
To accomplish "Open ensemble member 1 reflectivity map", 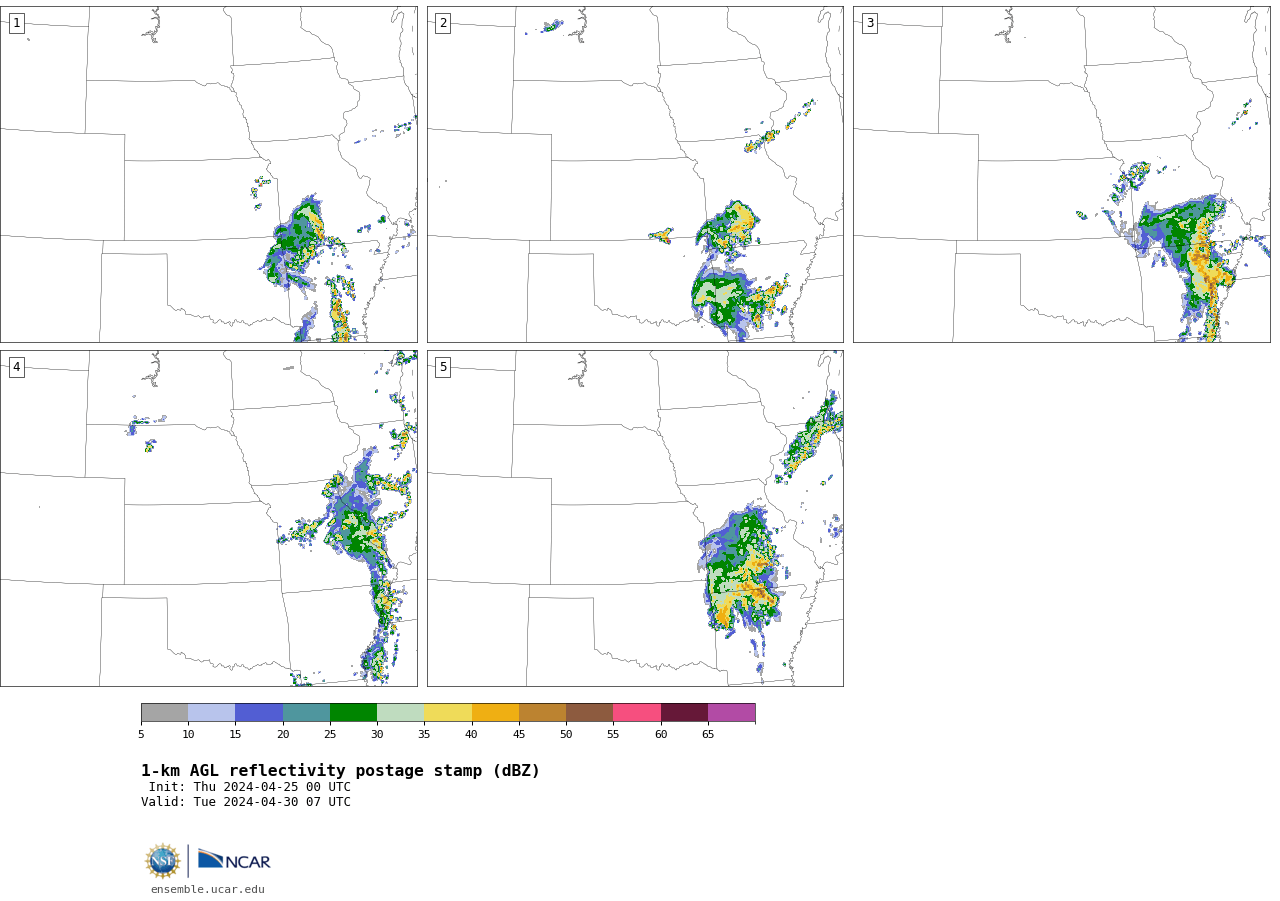I will click(x=209, y=174).
